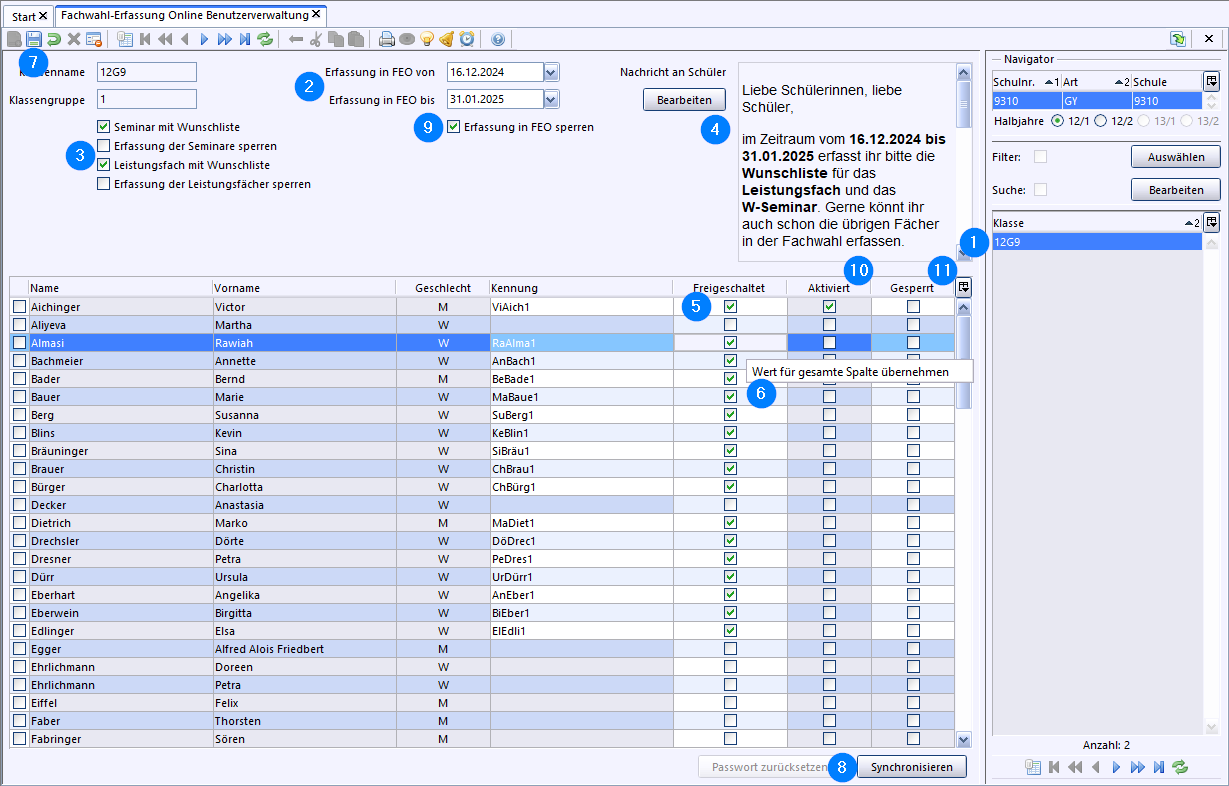
Task: Click the message text scrollbar thumb
Action: tap(964, 103)
